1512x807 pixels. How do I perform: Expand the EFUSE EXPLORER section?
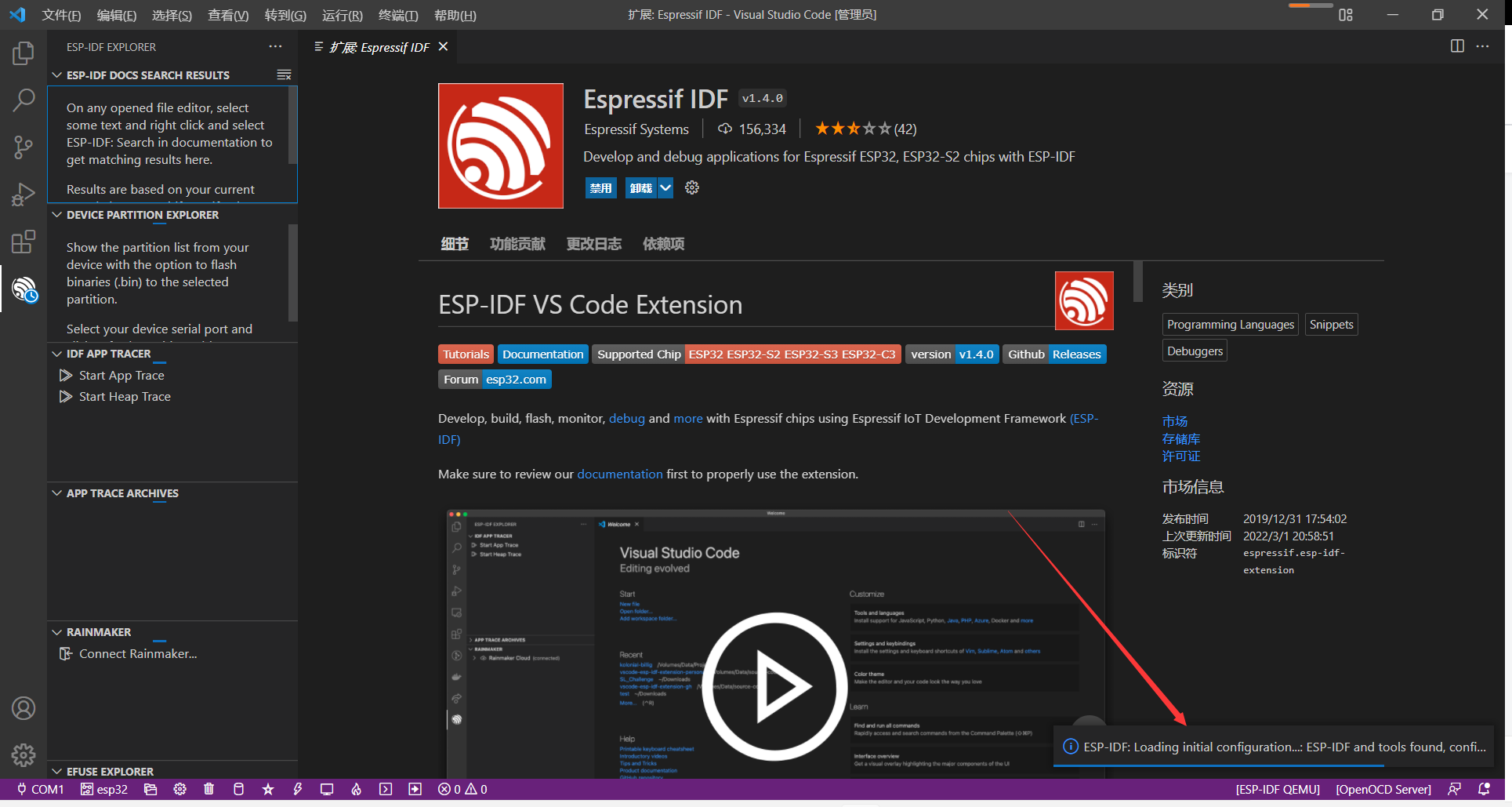[56, 771]
